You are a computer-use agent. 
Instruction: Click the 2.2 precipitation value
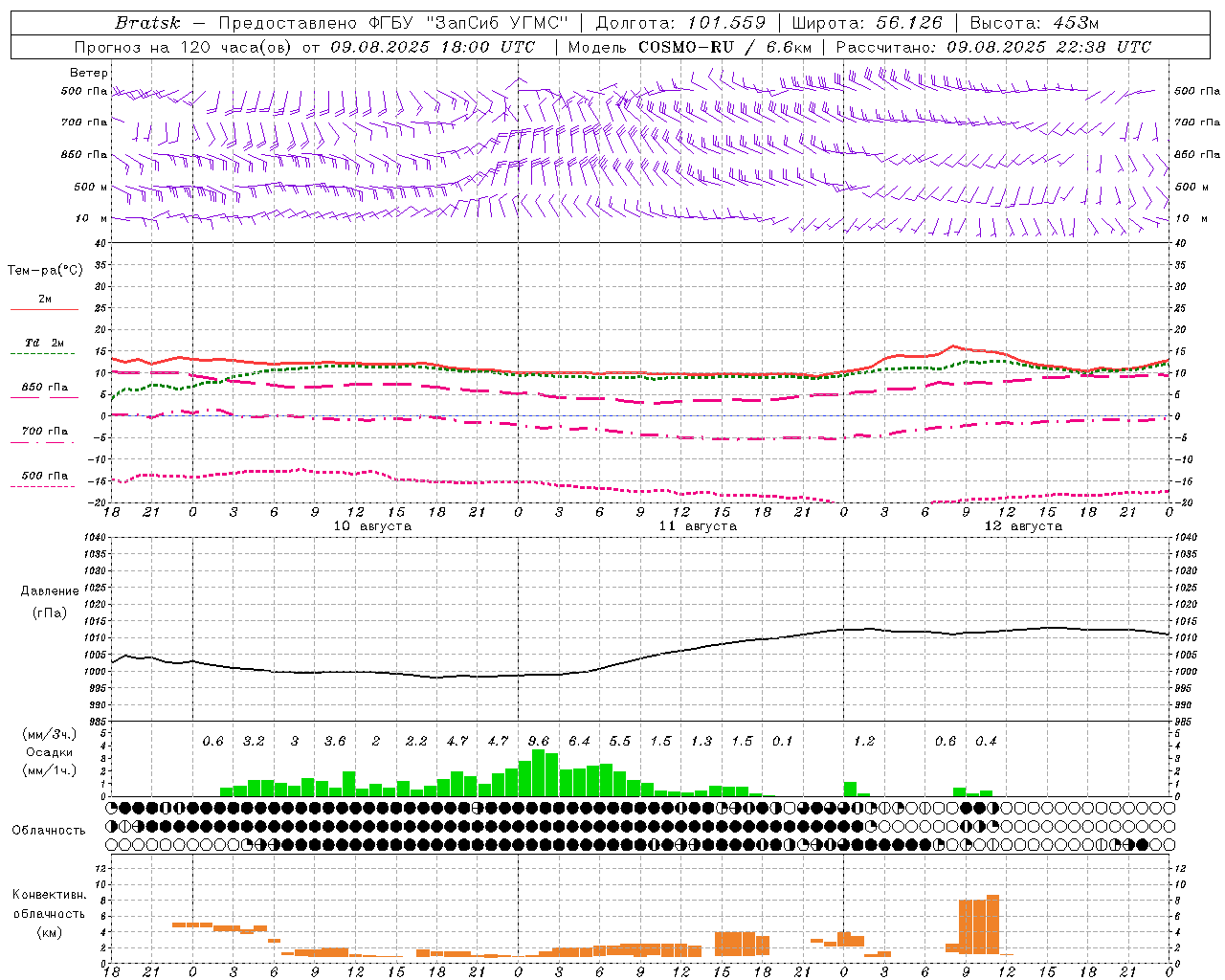(x=416, y=741)
